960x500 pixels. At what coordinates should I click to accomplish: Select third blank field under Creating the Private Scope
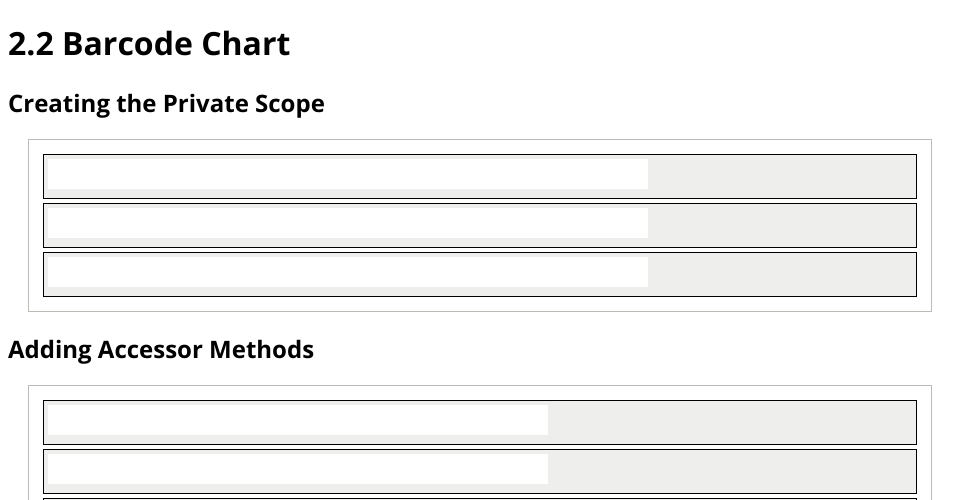click(x=348, y=272)
